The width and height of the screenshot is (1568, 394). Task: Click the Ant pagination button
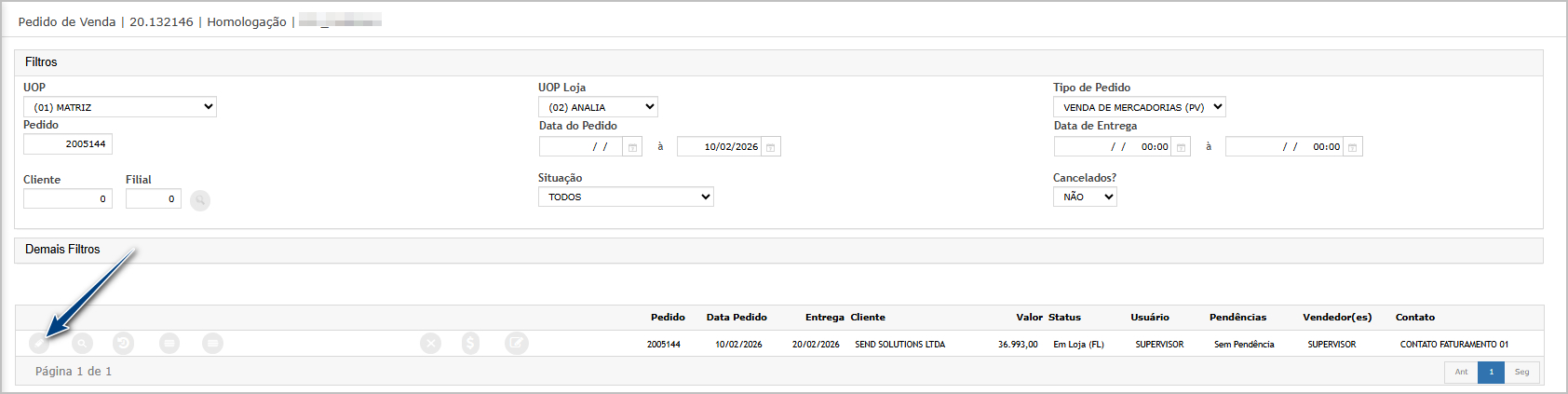(x=1461, y=372)
